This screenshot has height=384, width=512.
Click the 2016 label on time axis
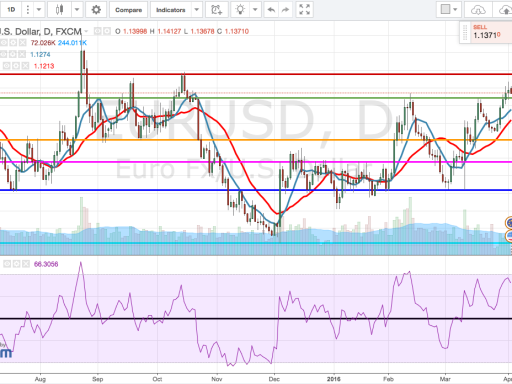tap(334, 379)
